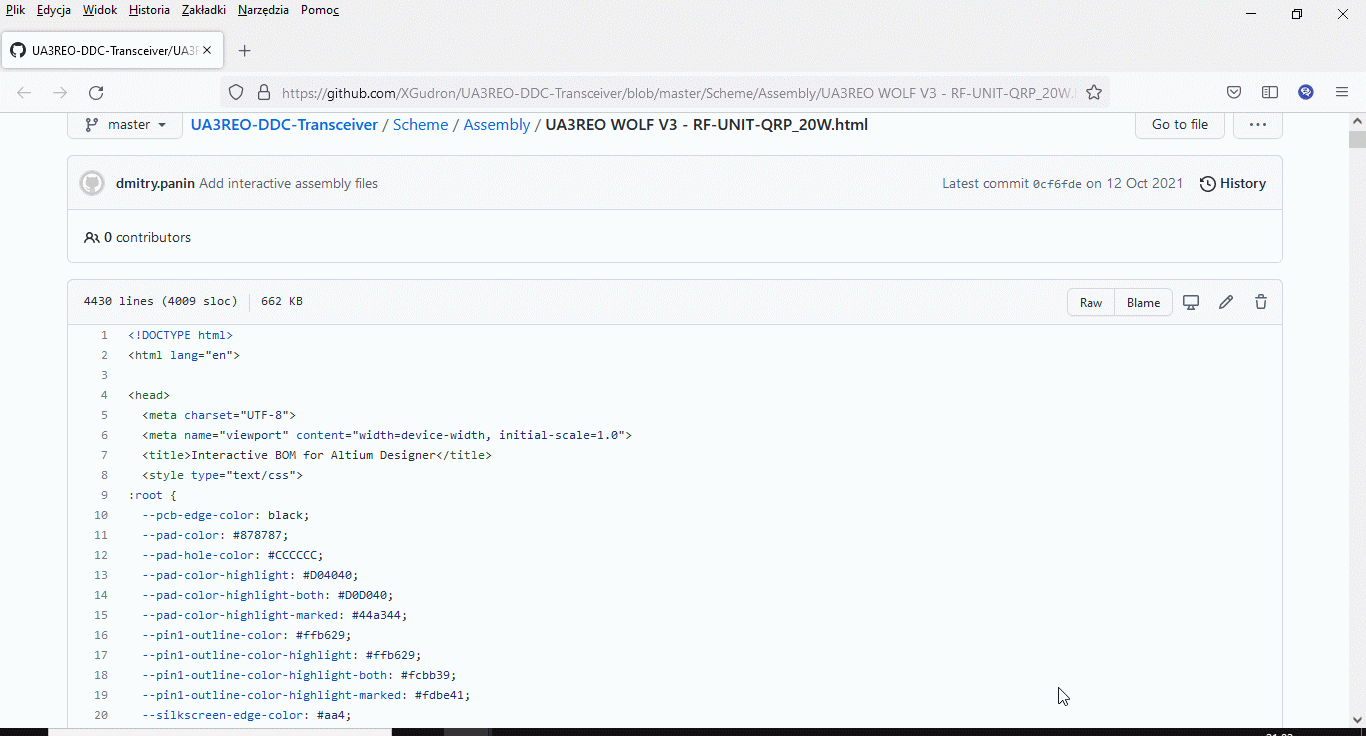This screenshot has width=1366, height=736.
Task: Open the Pocket save icon
Action: click(x=1234, y=93)
